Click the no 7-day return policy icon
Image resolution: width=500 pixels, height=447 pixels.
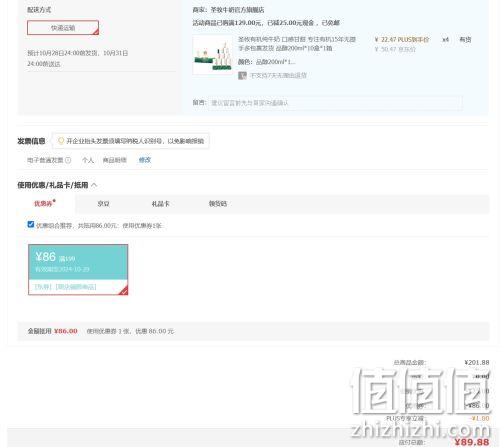coord(242,76)
